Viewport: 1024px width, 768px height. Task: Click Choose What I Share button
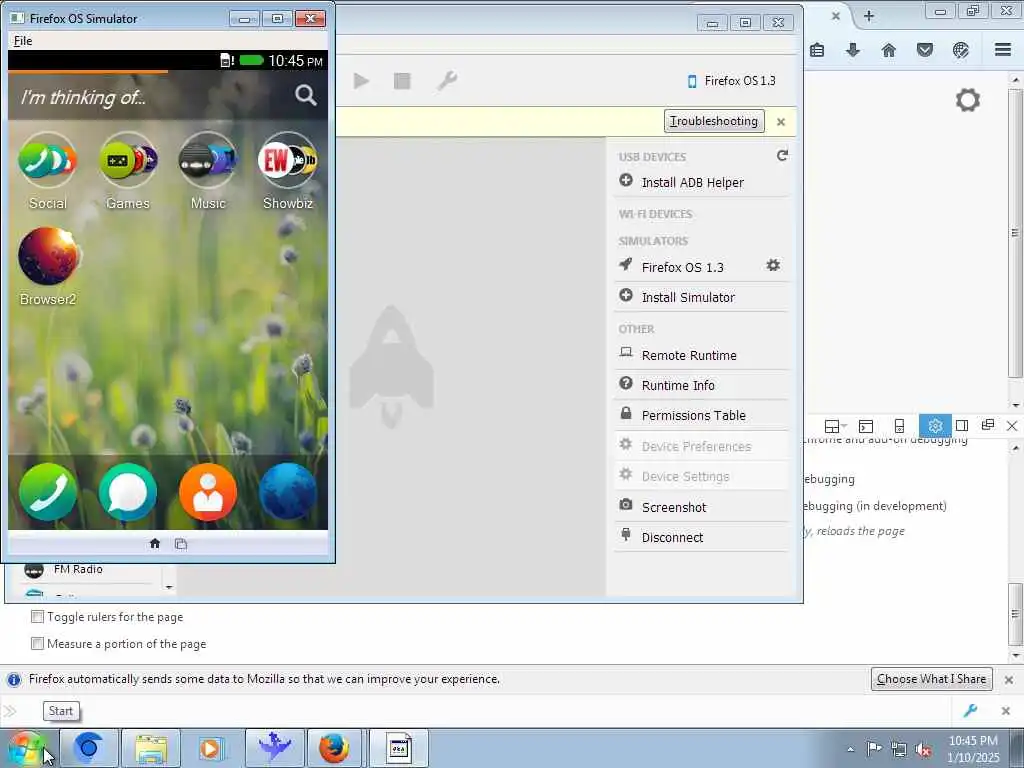(931, 679)
